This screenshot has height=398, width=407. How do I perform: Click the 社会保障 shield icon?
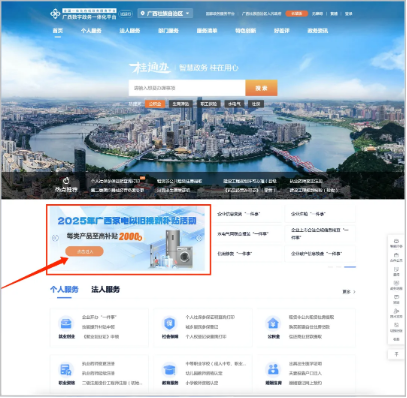coord(170,323)
